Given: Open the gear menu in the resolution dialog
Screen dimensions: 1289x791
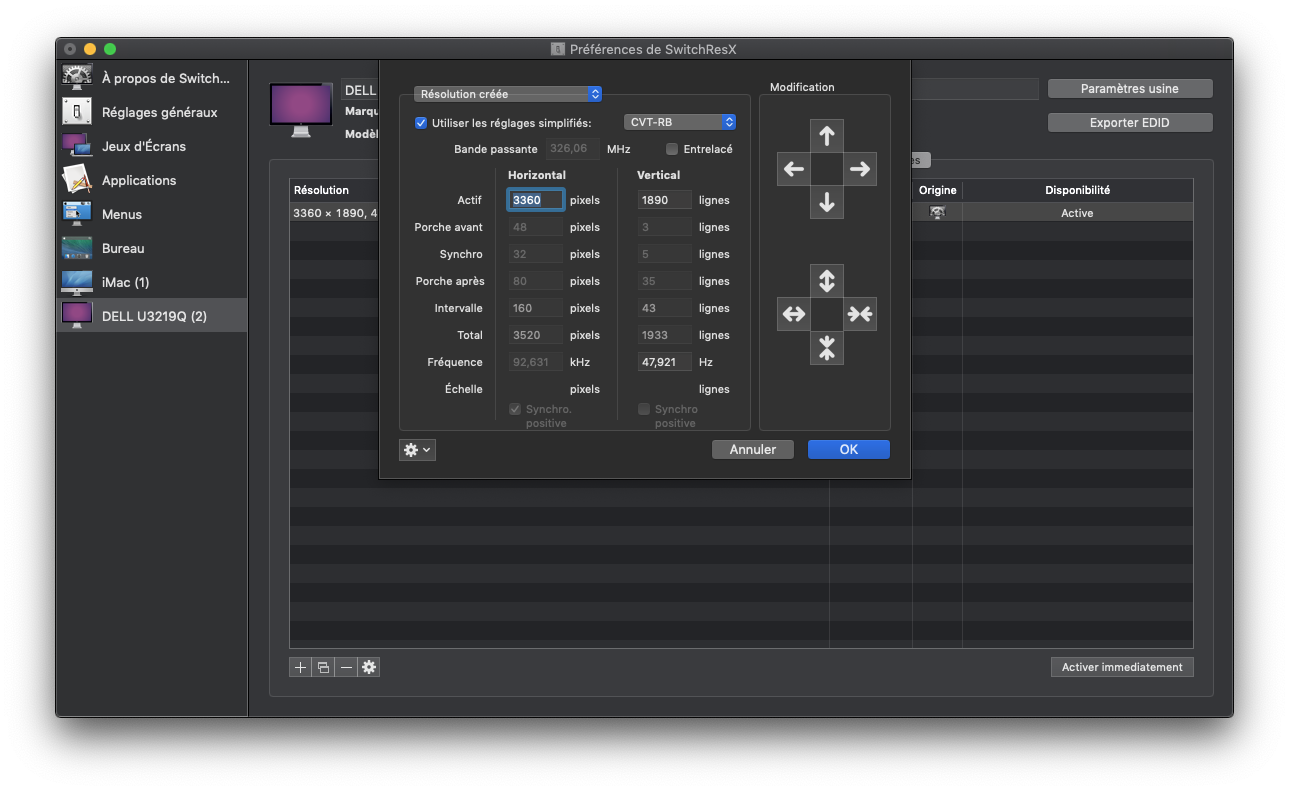Looking at the screenshot, I should point(417,450).
